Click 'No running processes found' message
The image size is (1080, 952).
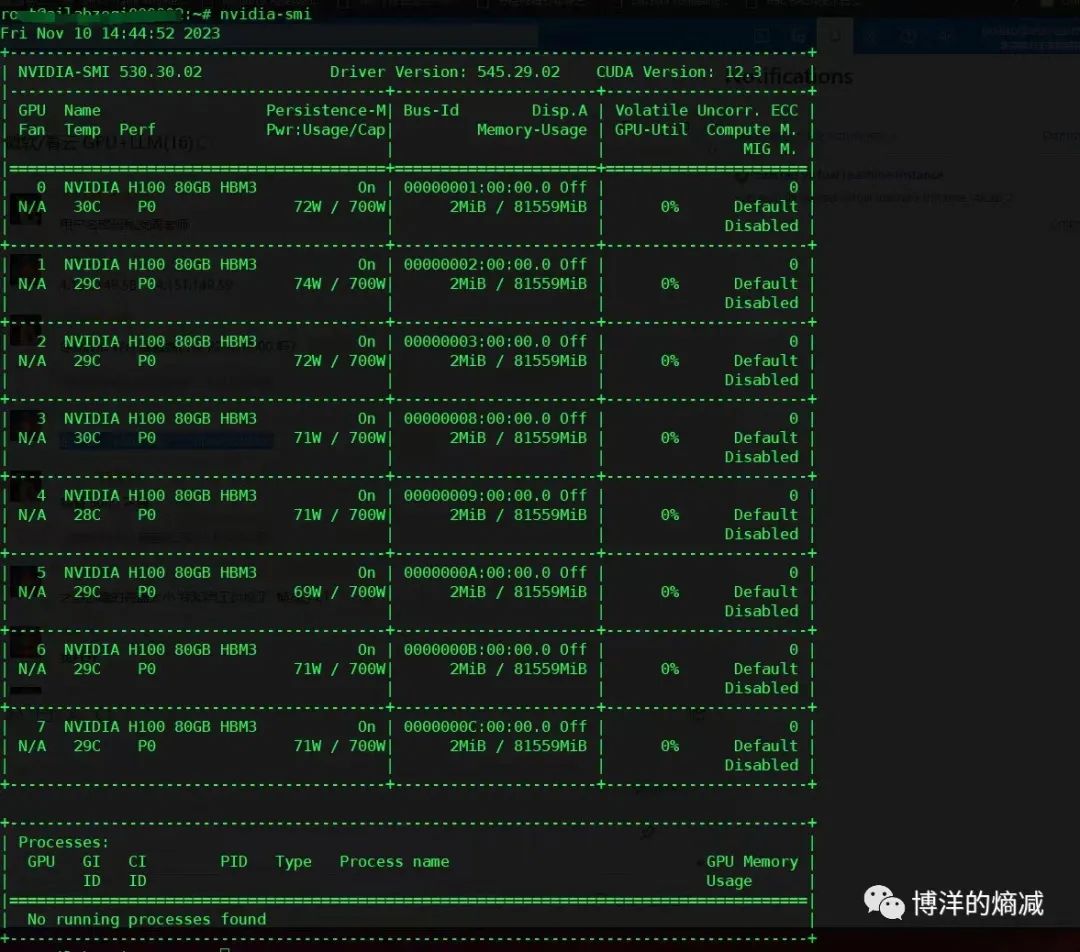click(146, 920)
